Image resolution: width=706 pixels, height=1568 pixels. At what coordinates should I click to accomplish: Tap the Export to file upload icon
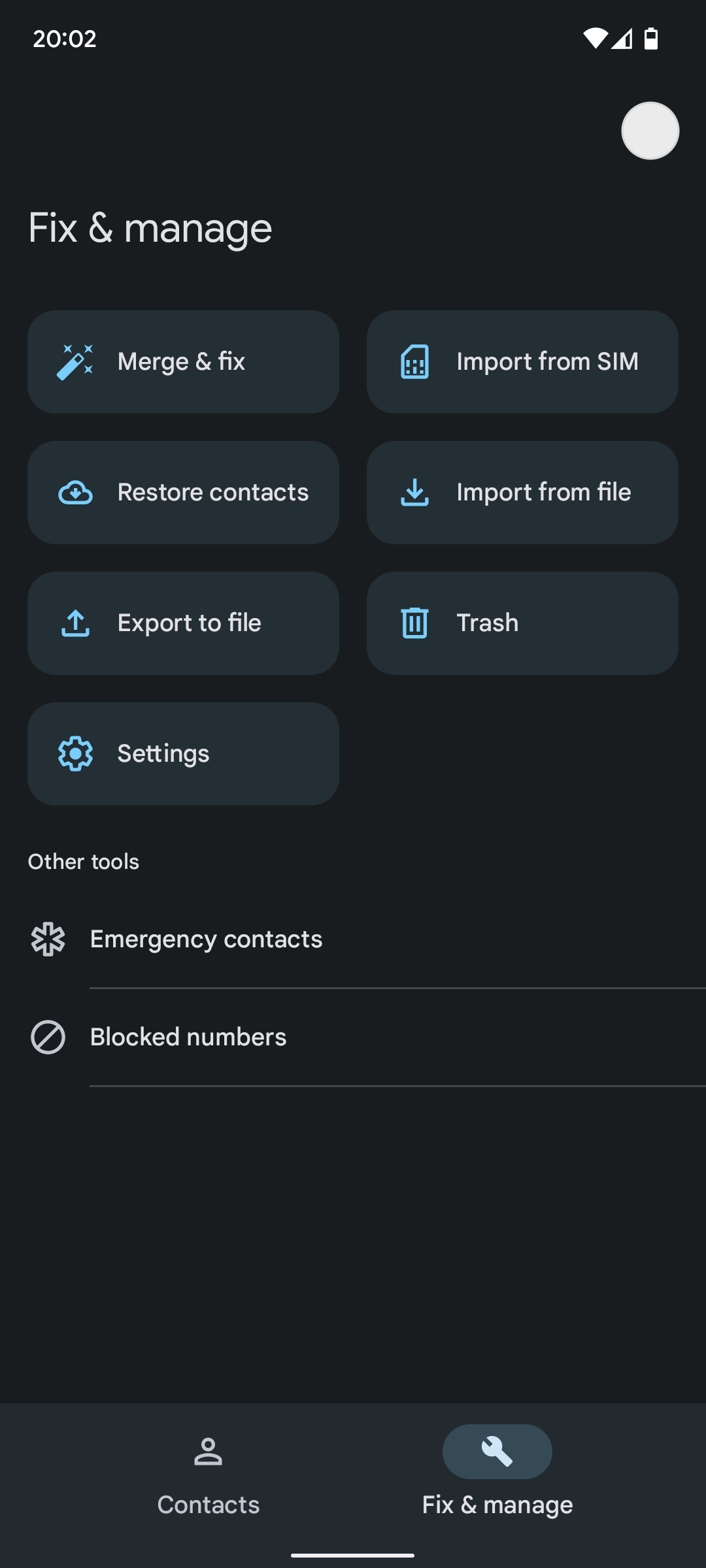point(75,623)
